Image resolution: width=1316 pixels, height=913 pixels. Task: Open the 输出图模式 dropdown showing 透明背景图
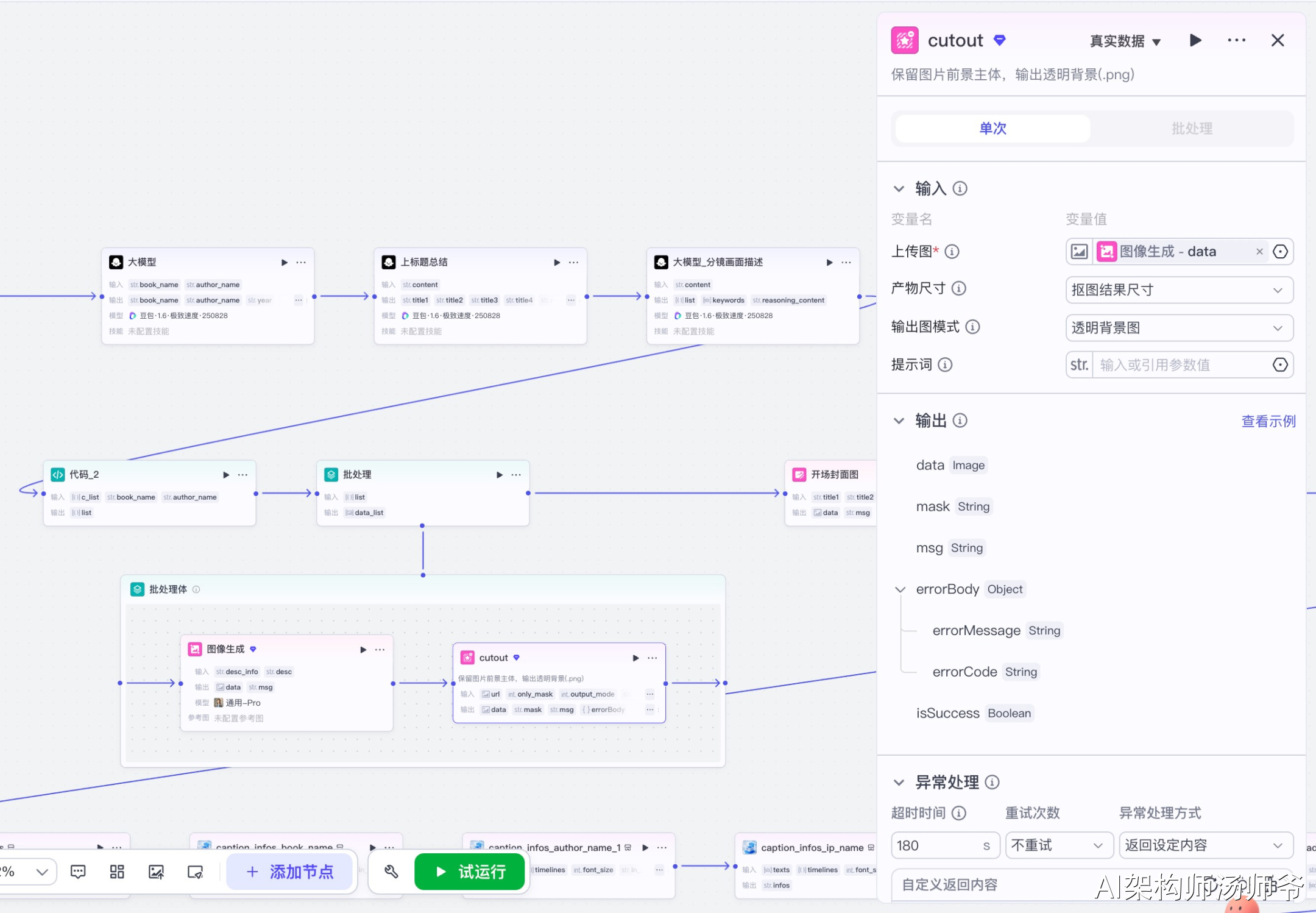coord(1179,328)
